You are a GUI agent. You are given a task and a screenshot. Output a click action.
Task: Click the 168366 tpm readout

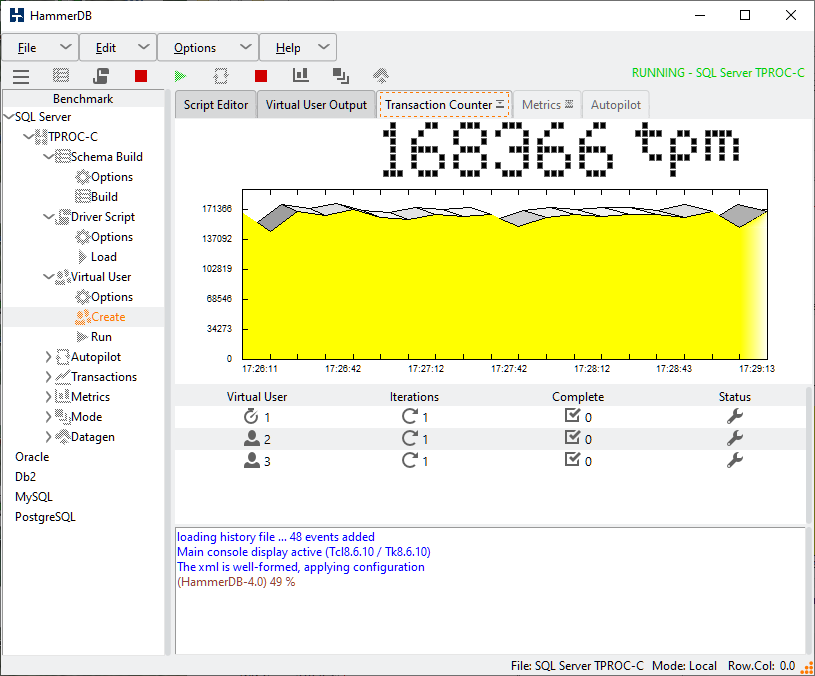561,149
